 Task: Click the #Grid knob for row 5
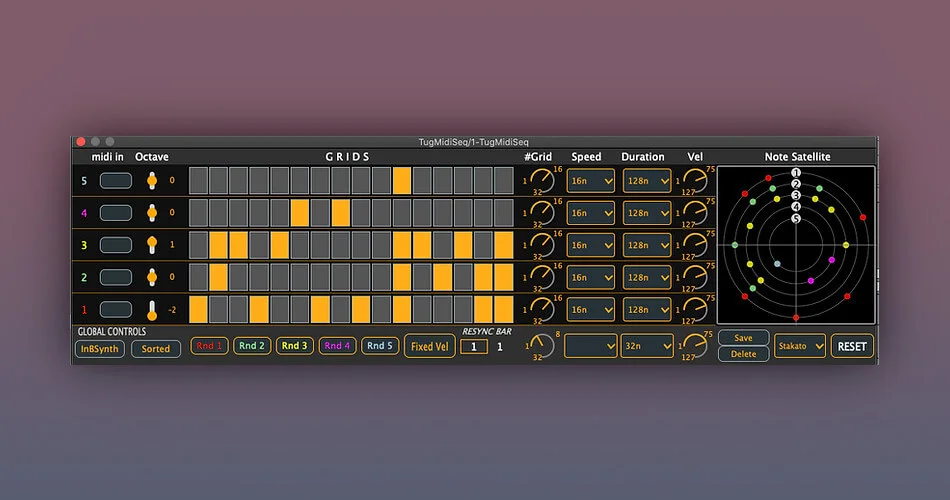pos(542,181)
